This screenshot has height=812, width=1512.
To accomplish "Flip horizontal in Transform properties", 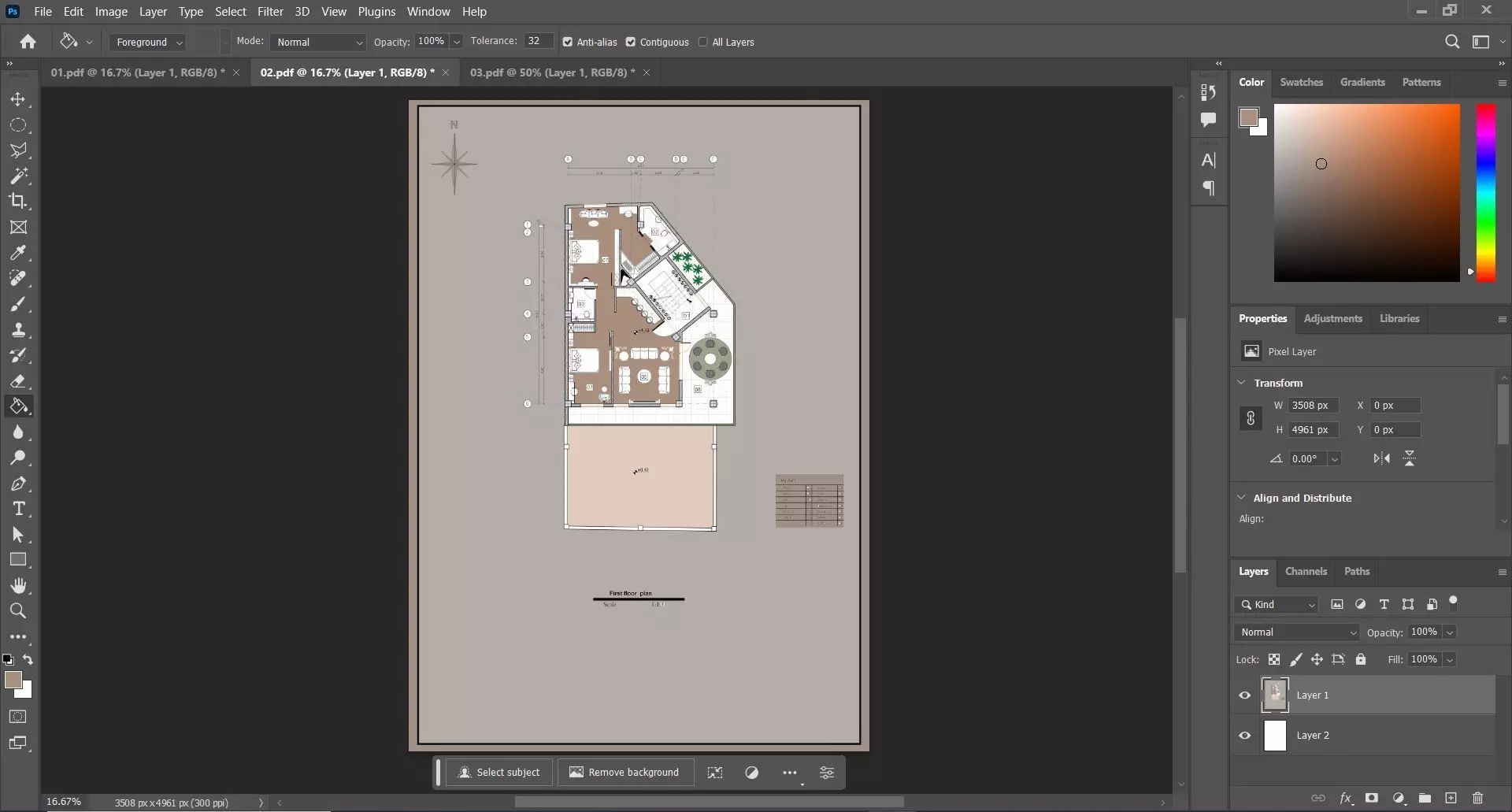I will coord(1381,458).
